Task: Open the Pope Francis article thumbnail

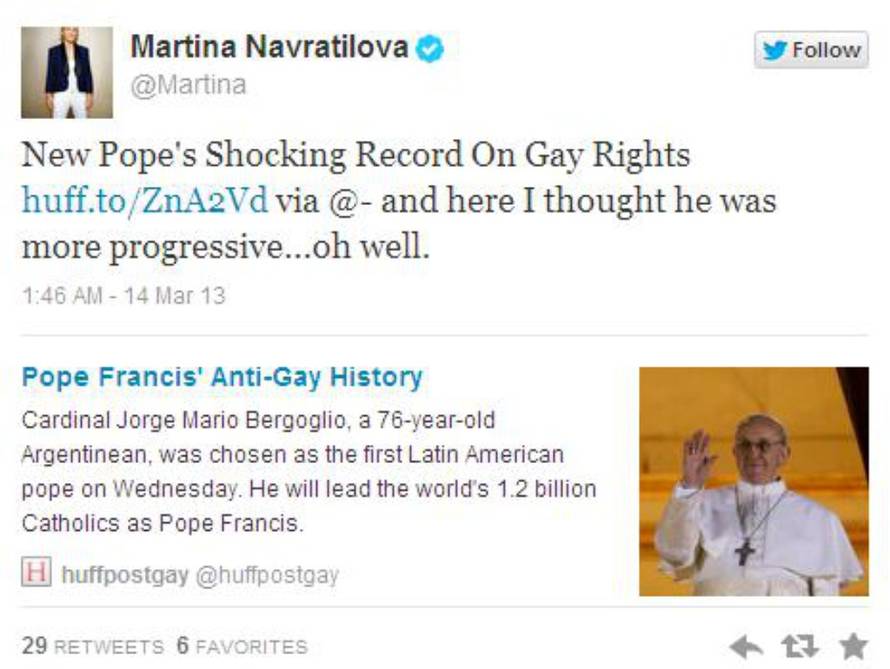Action: tap(754, 481)
